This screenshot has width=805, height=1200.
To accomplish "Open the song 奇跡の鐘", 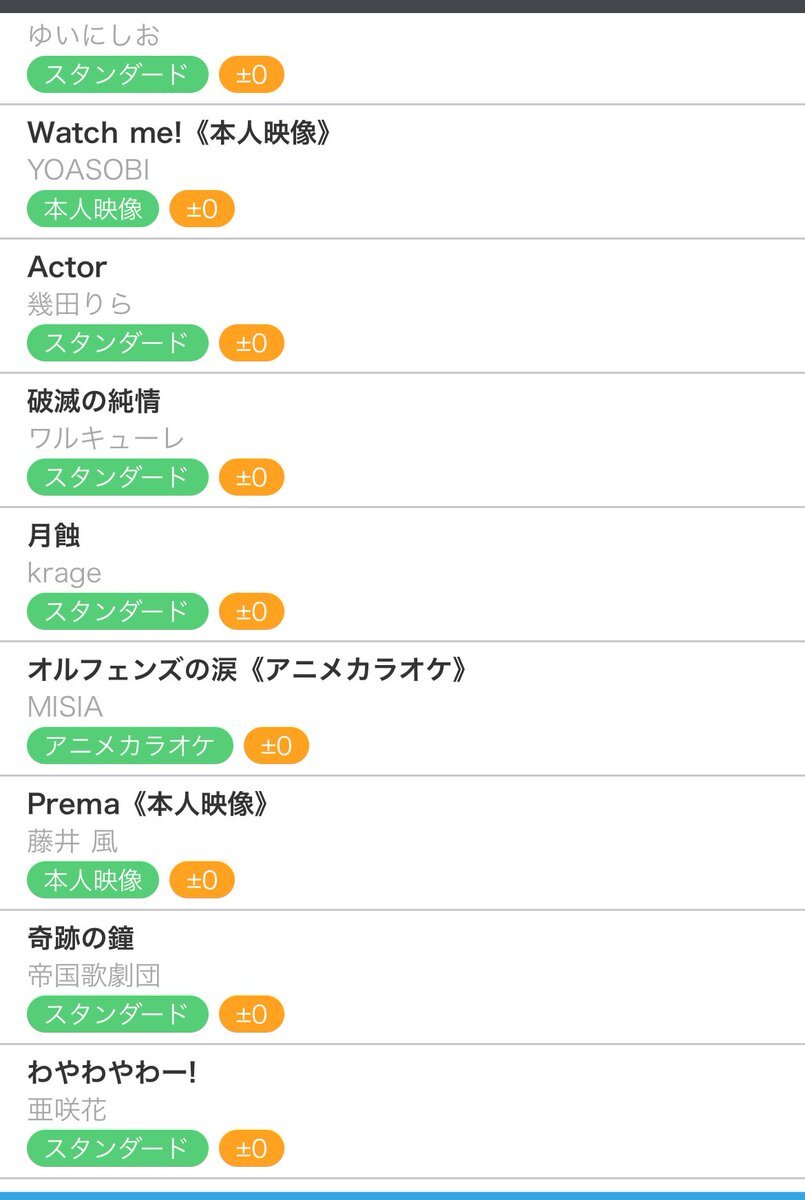I will (81, 938).
